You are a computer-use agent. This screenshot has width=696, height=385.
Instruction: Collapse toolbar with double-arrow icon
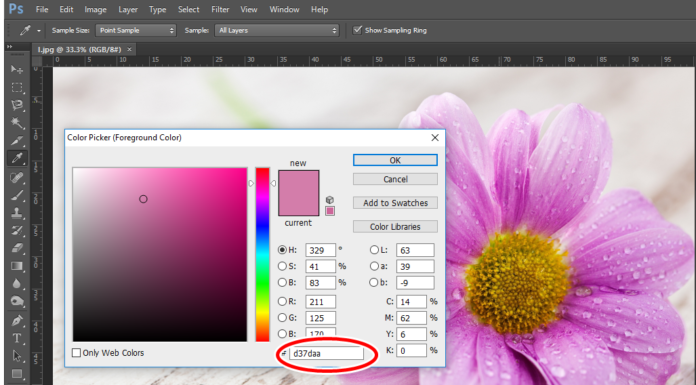click(10, 47)
